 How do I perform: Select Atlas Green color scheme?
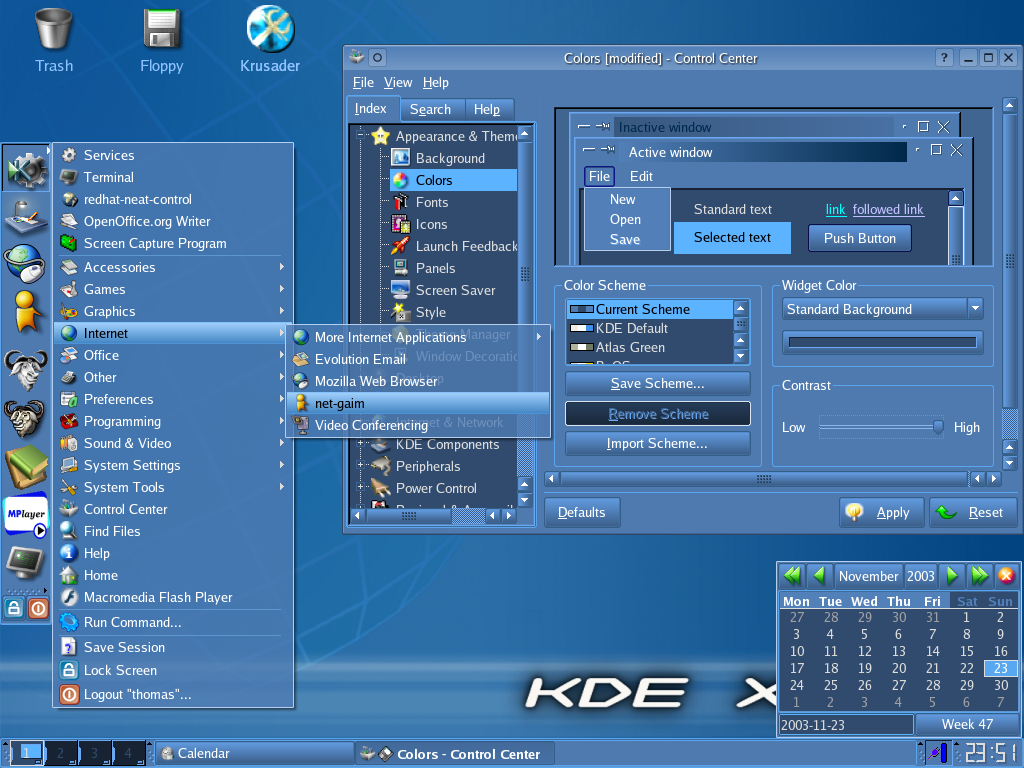click(x=650, y=347)
